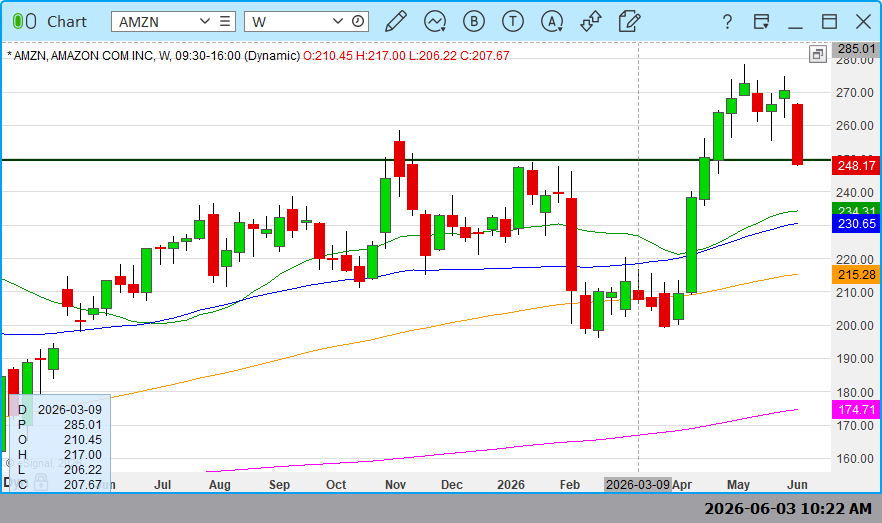Click the Apr label on time axis
This screenshot has height=523, width=882.
[x=682, y=484]
